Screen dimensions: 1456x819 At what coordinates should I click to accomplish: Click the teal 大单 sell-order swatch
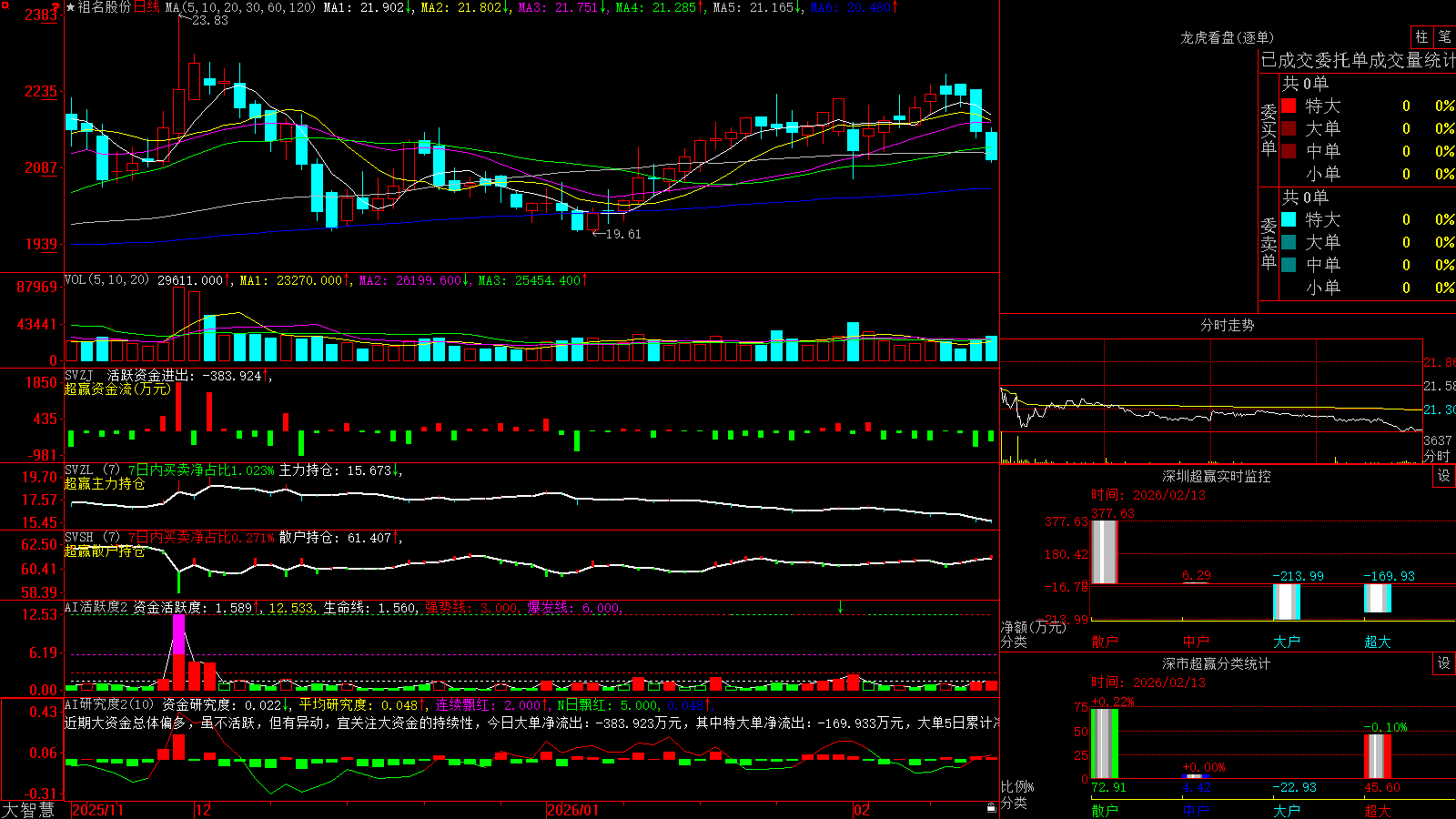pos(1289,242)
